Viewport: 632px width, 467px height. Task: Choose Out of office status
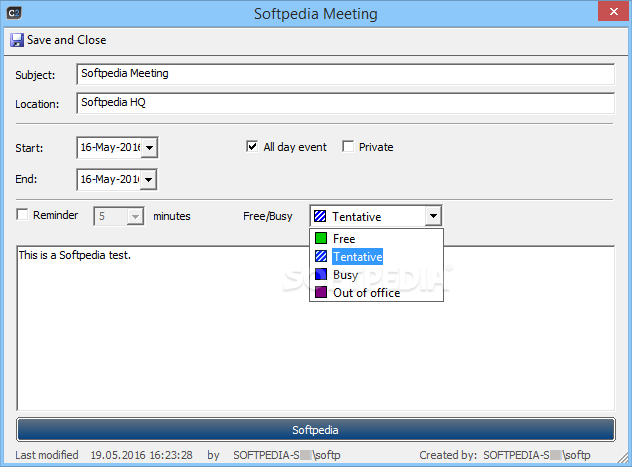tap(376, 293)
